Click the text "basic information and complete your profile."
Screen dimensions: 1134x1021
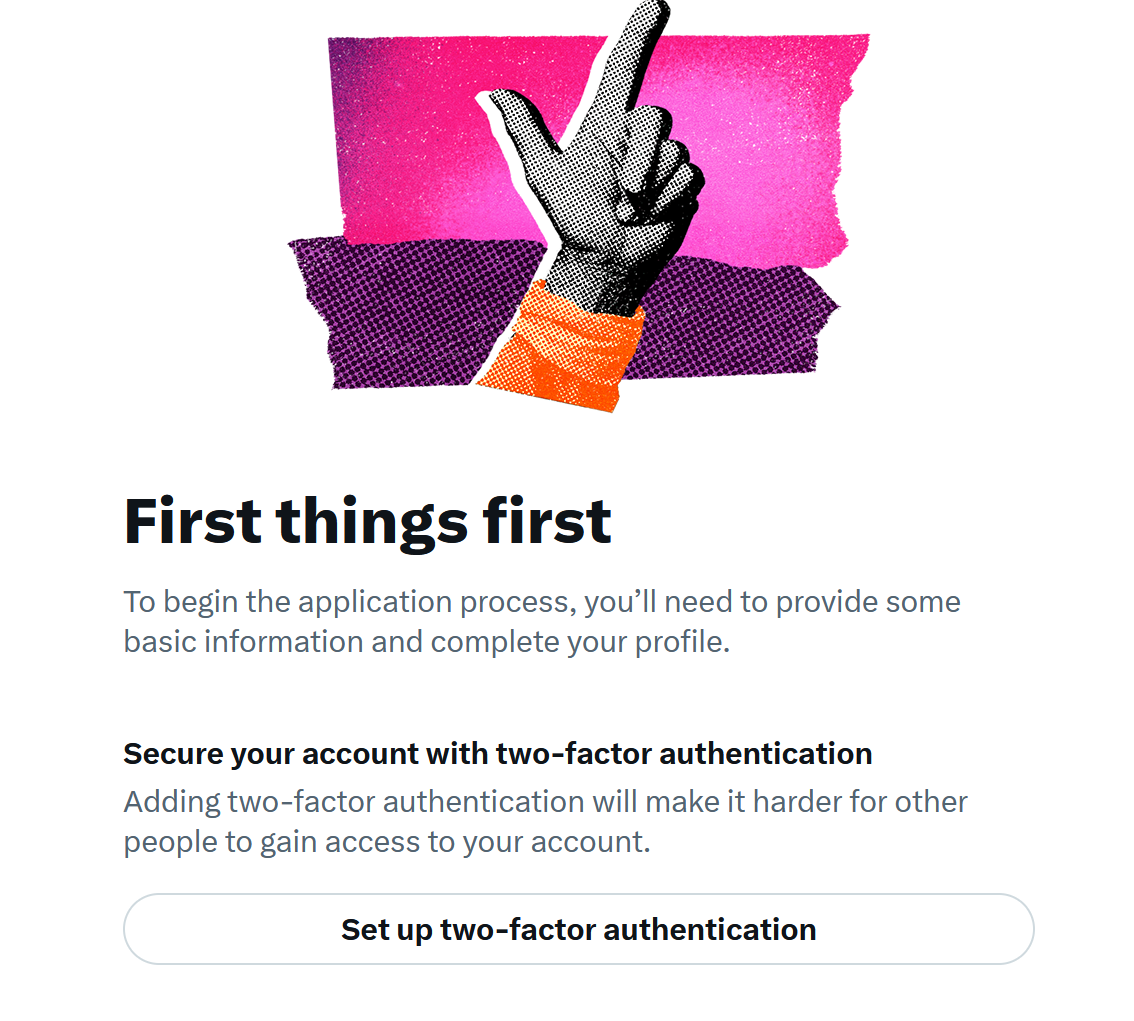(x=427, y=642)
